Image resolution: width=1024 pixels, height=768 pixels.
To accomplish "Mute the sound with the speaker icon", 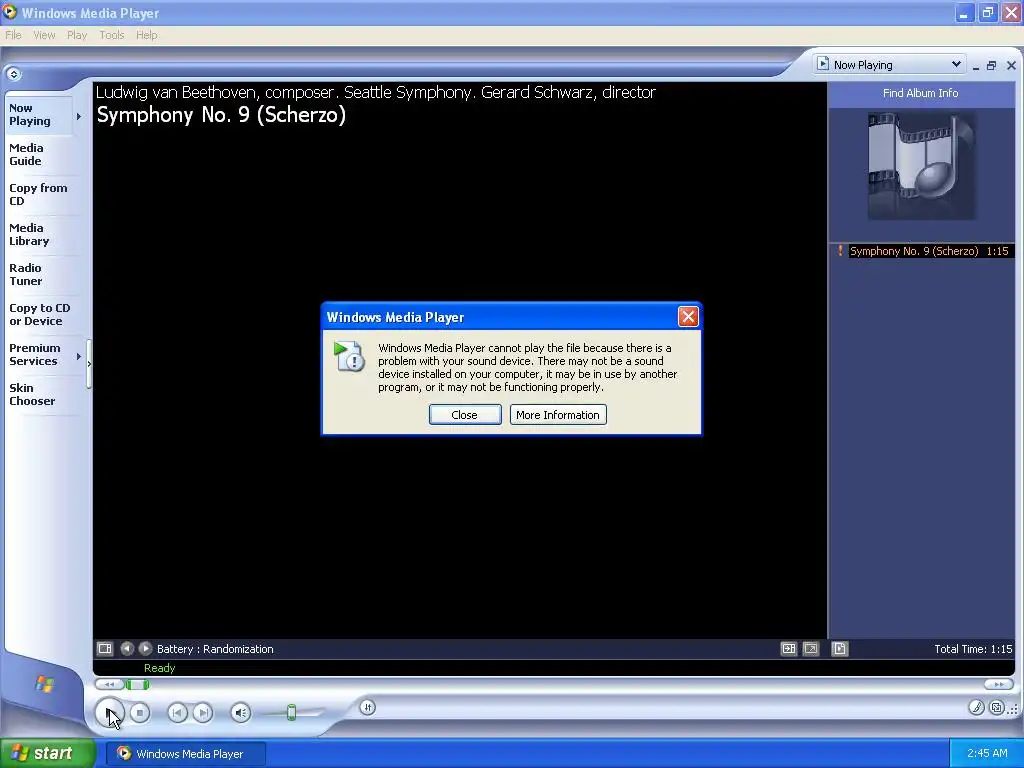I will point(241,712).
